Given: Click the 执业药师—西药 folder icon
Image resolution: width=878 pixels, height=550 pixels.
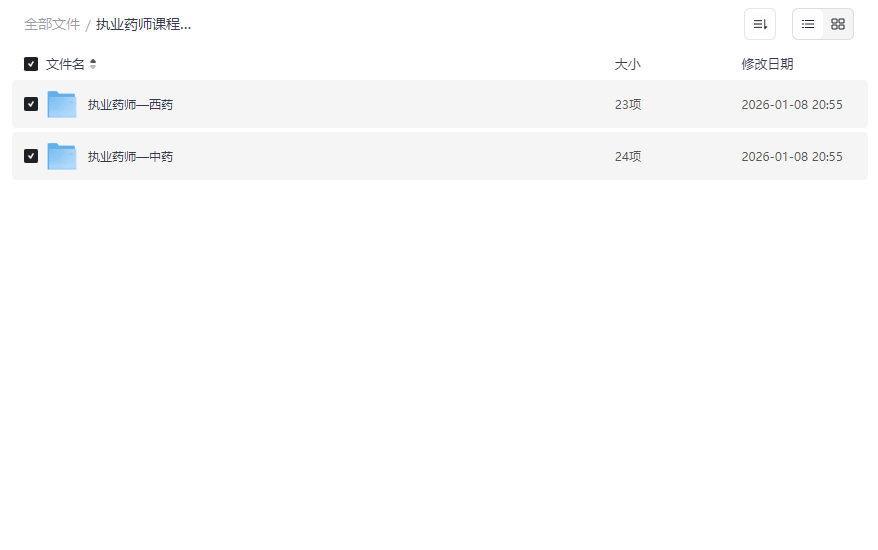Looking at the screenshot, I should tap(62, 104).
